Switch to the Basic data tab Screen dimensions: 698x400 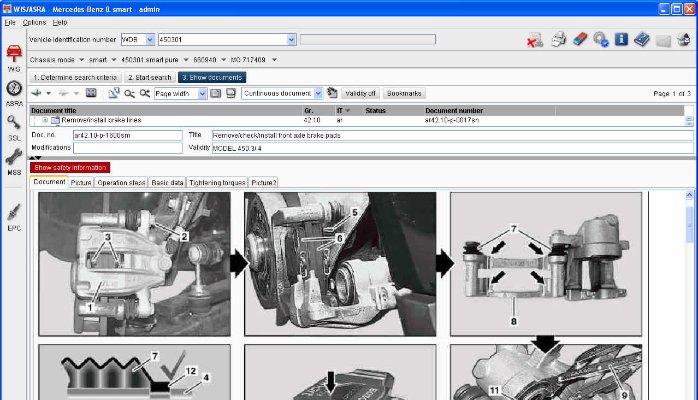point(167,182)
